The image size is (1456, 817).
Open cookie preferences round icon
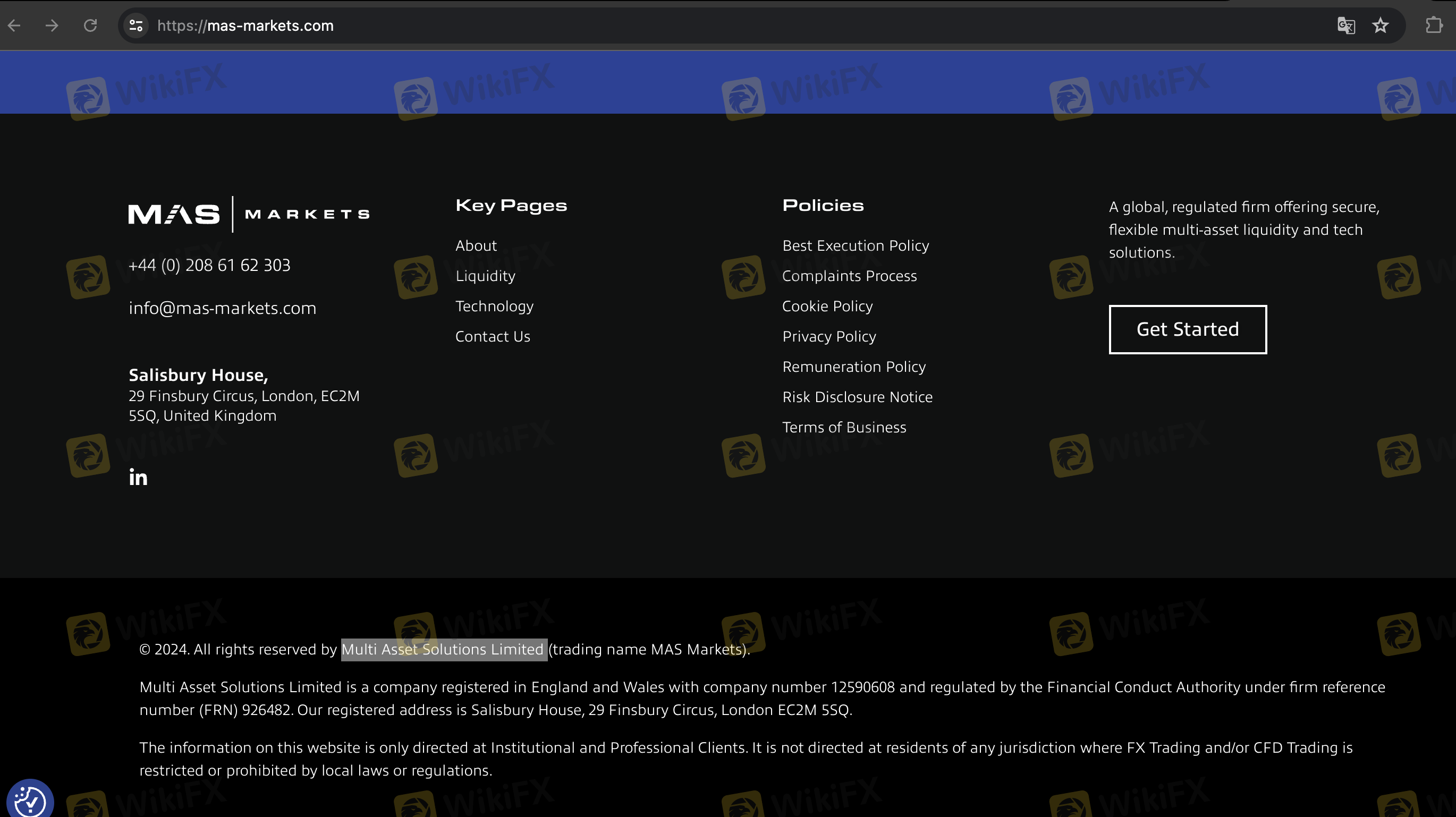point(29,800)
